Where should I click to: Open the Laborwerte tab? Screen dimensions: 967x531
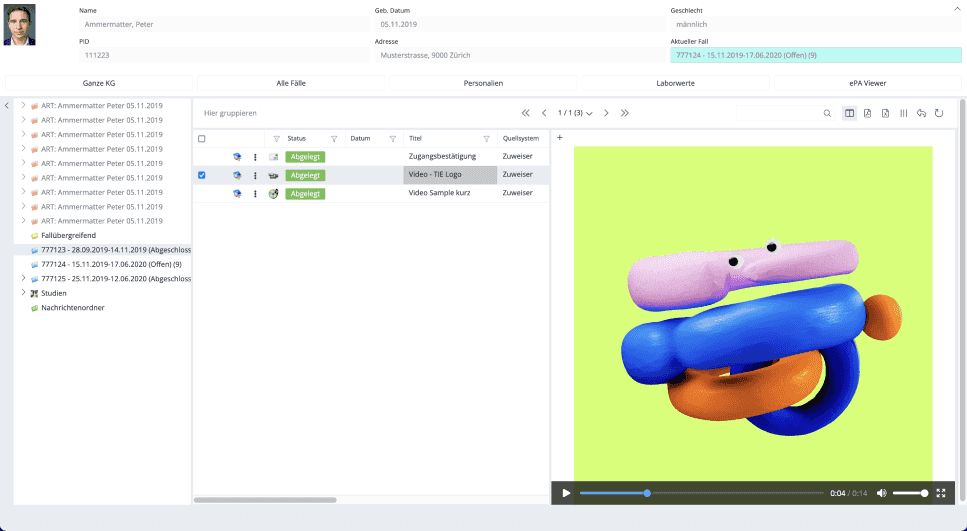point(675,83)
